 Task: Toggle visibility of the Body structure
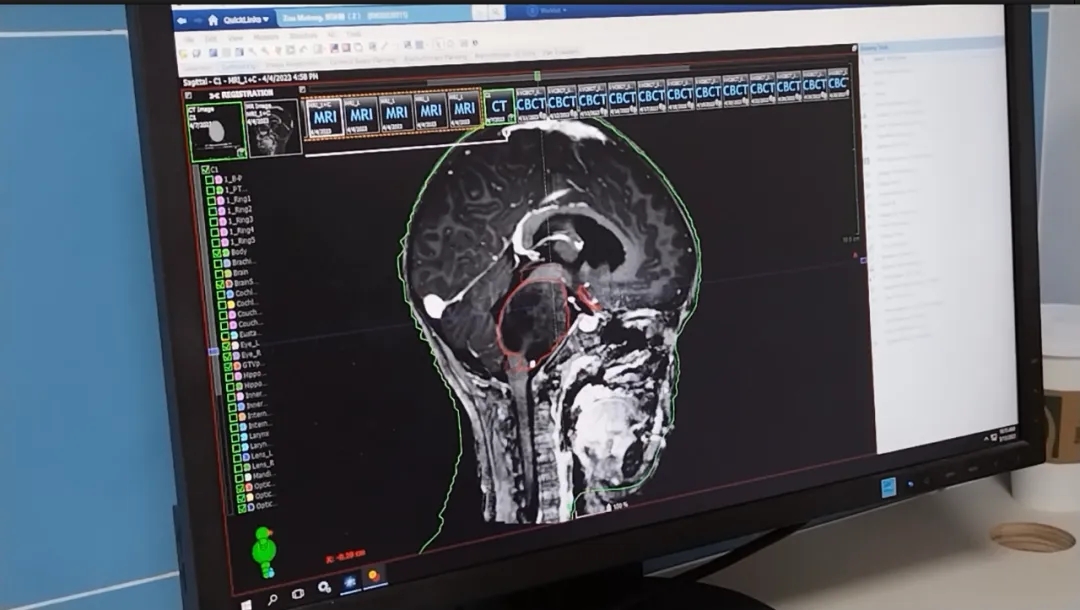[x=217, y=252]
